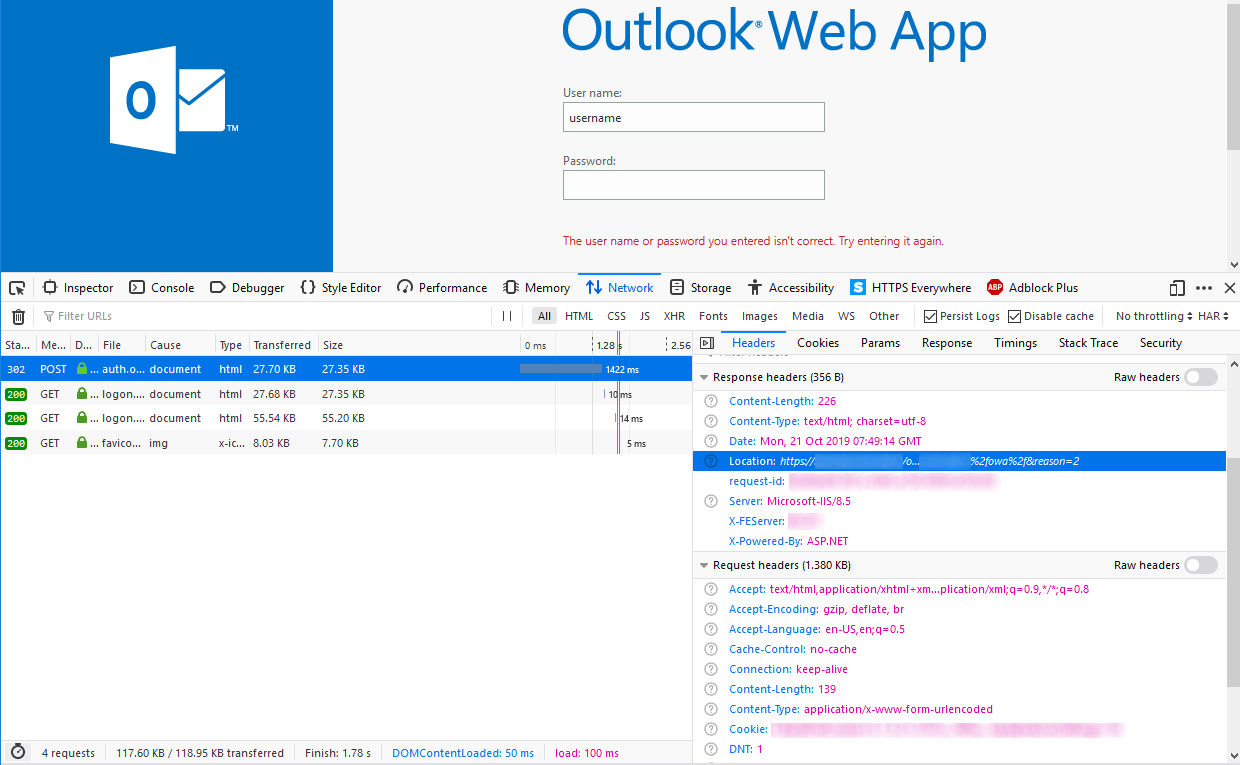Open help for Content-Length 226 header
Viewport: 1240px width, 765px height.
[x=711, y=401]
